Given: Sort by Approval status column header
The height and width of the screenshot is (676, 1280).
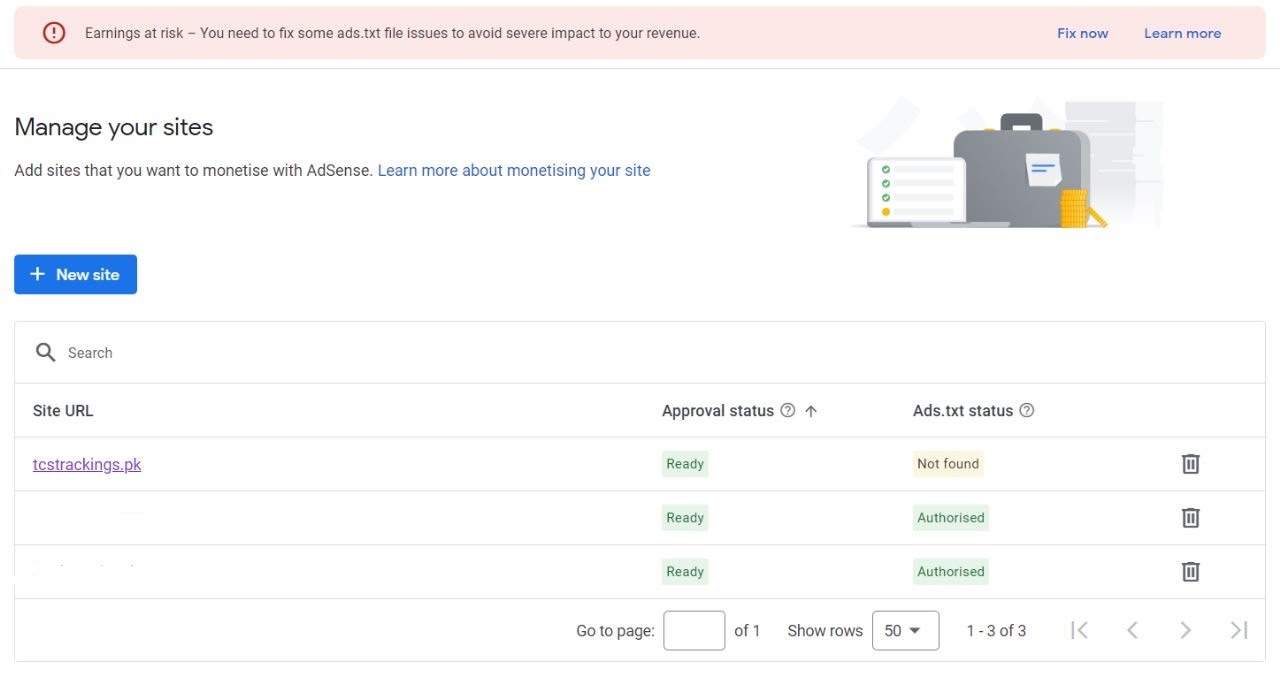Looking at the screenshot, I should pos(718,410).
